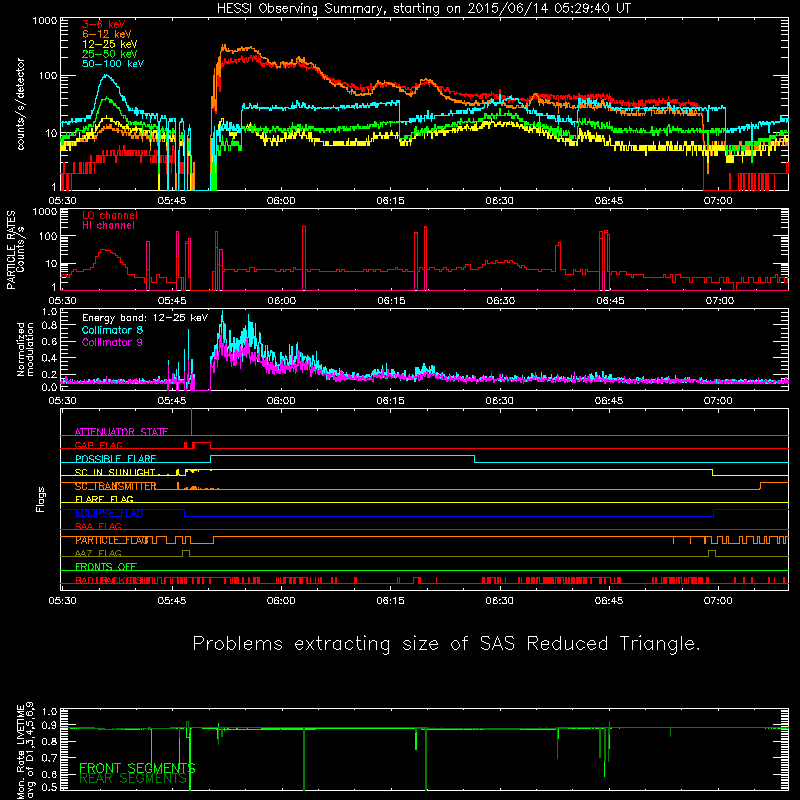This screenshot has height=800, width=800.
Task: Click the 'FRONT SEGMENTS' legend label
Action: 137,768
